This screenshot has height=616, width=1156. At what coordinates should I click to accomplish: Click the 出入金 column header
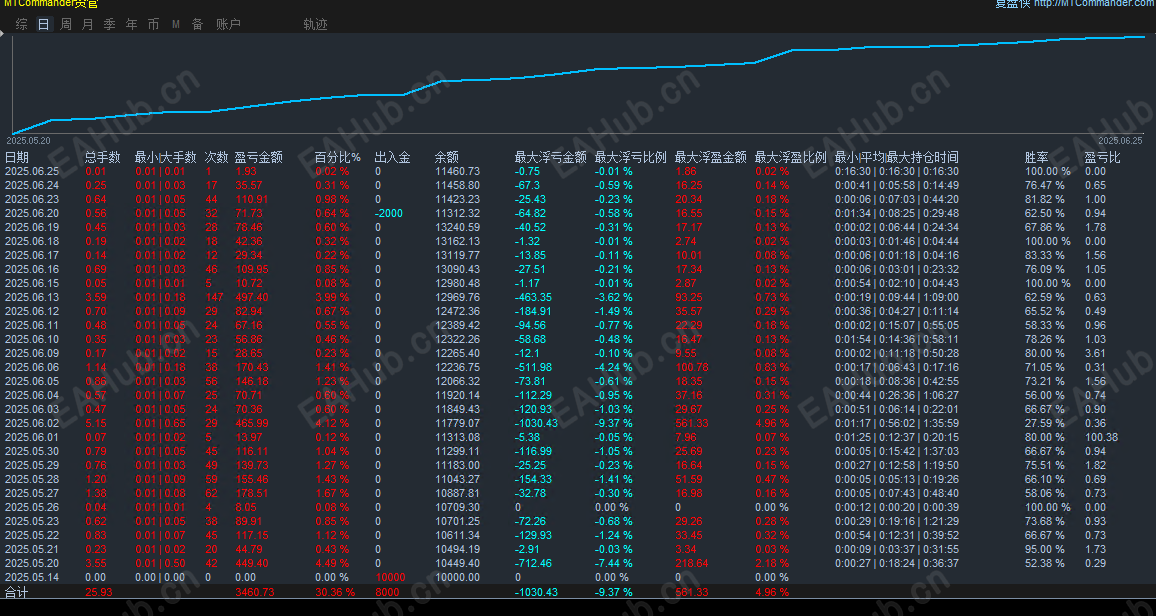tap(392, 157)
